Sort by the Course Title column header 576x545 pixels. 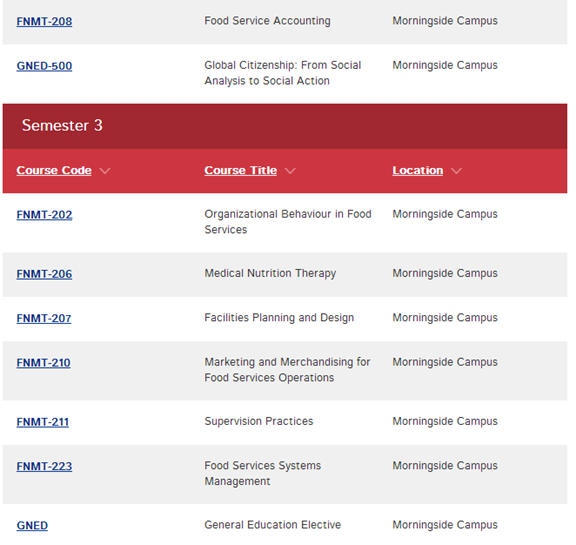point(241,170)
